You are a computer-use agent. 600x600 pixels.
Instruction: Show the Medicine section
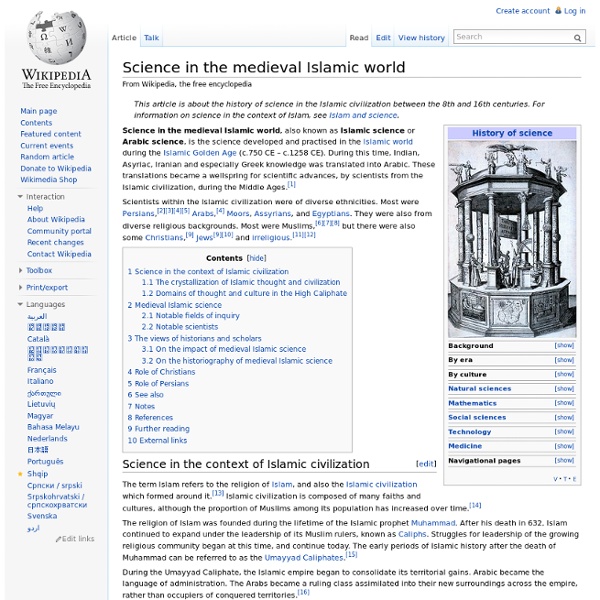(x=564, y=446)
